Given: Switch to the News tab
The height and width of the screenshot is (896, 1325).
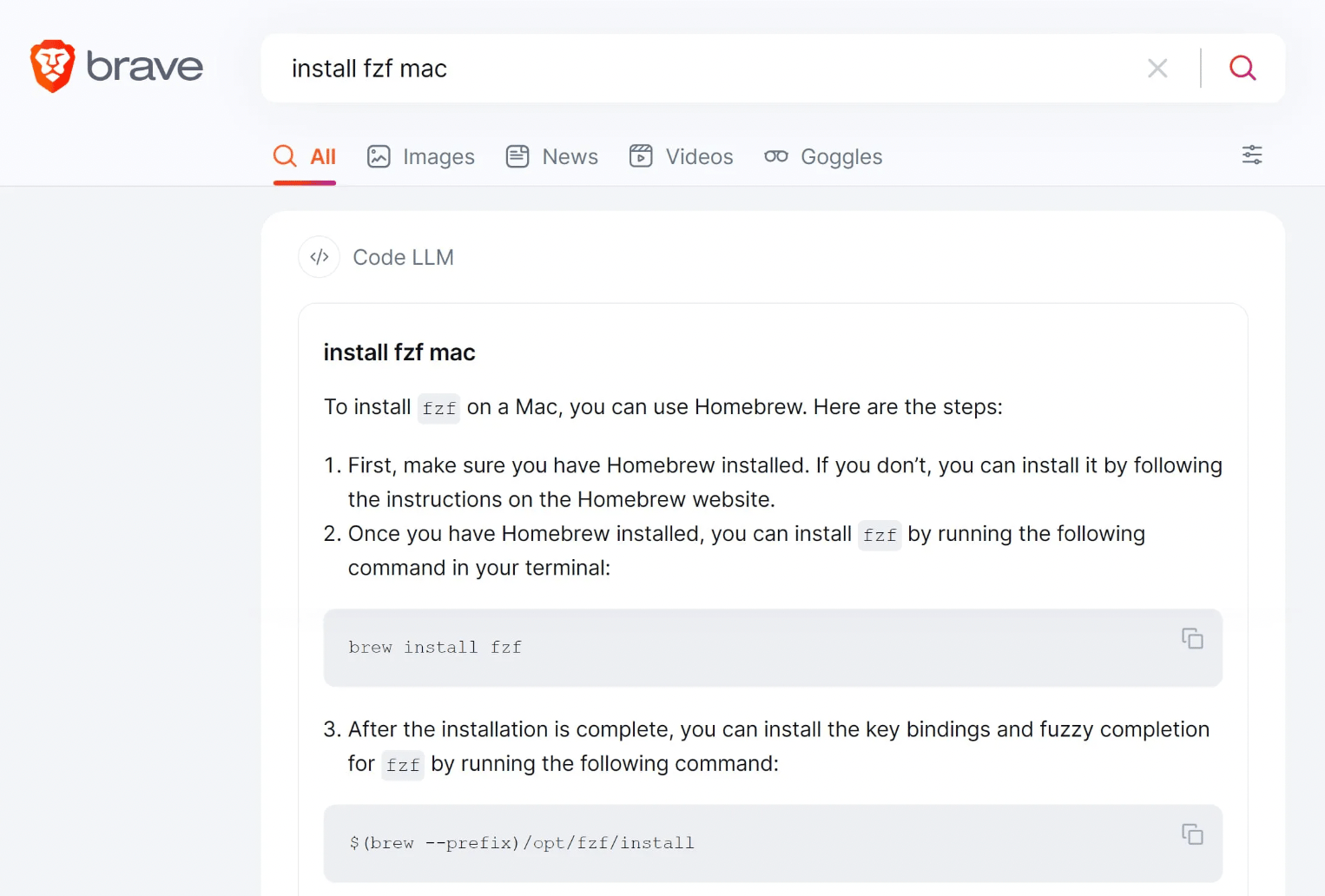Looking at the screenshot, I should (x=552, y=156).
